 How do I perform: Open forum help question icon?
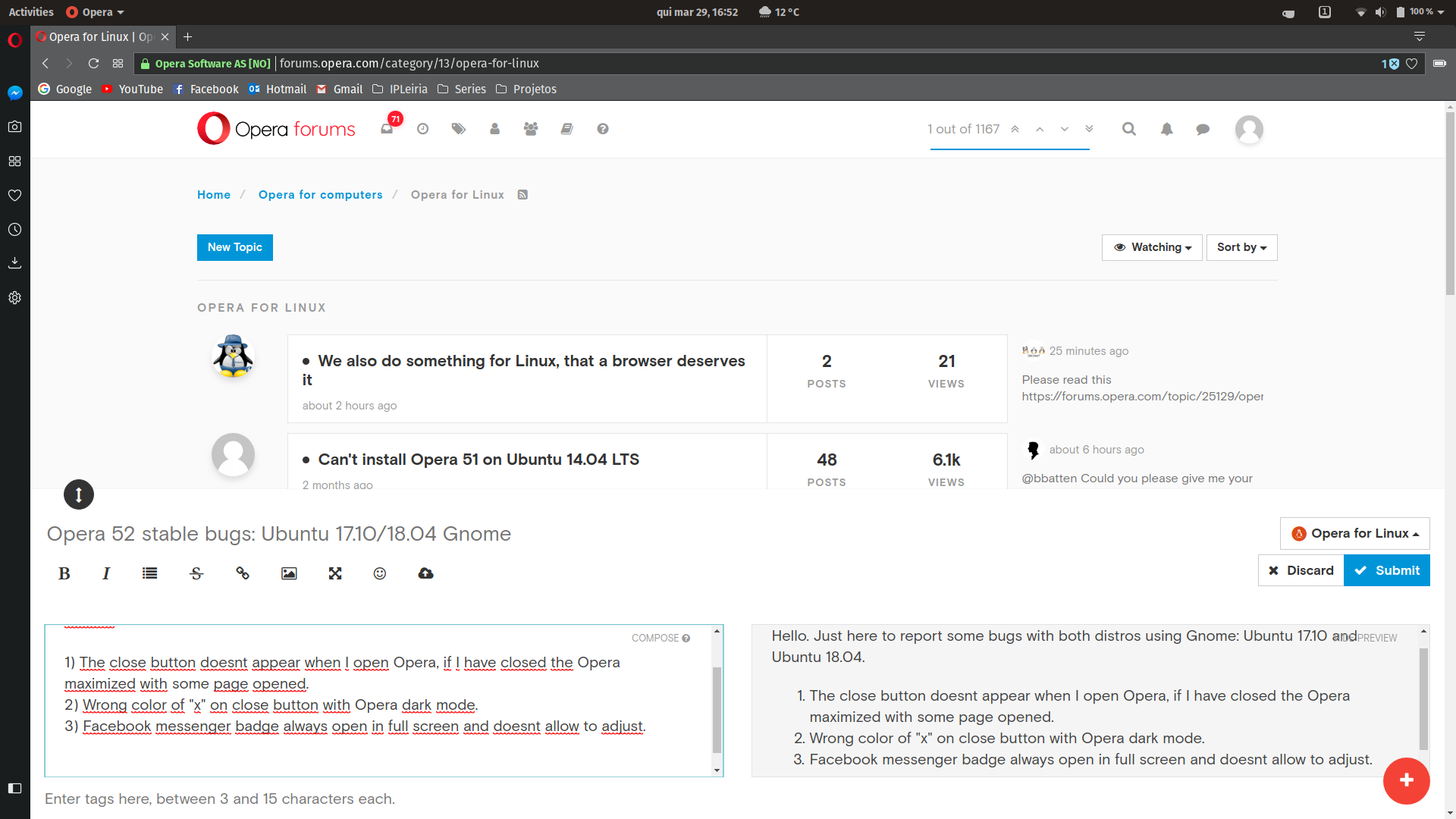pos(603,129)
